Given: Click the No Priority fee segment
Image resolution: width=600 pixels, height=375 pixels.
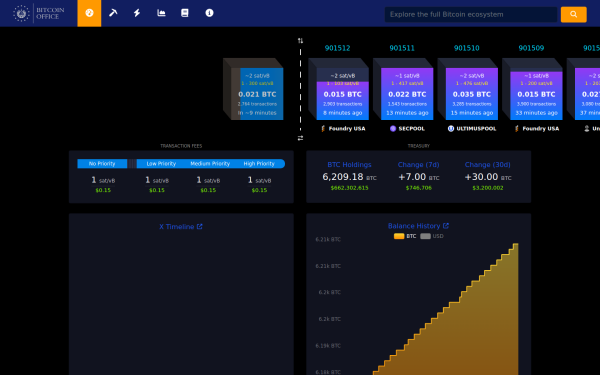Looking at the screenshot, I should click(x=102, y=164).
